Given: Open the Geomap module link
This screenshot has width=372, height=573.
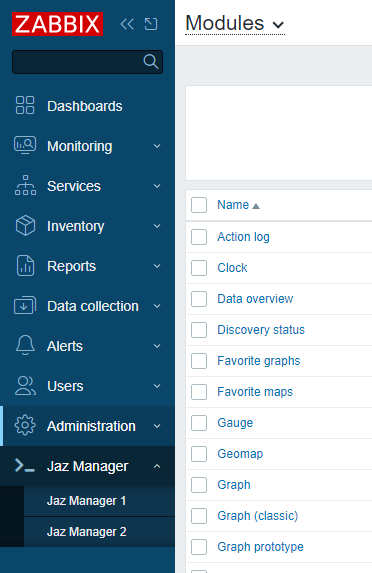Looking at the screenshot, I should [240, 454].
